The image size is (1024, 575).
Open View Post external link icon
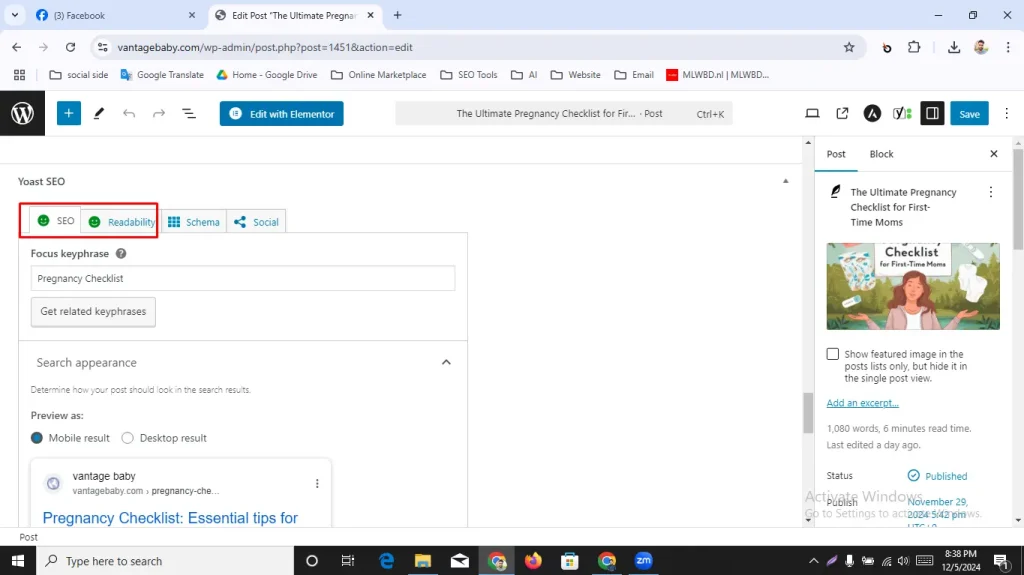[x=842, y=113]
